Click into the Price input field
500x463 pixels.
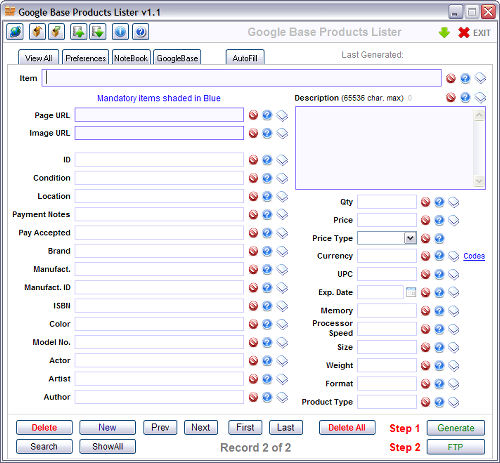point(387,220)
